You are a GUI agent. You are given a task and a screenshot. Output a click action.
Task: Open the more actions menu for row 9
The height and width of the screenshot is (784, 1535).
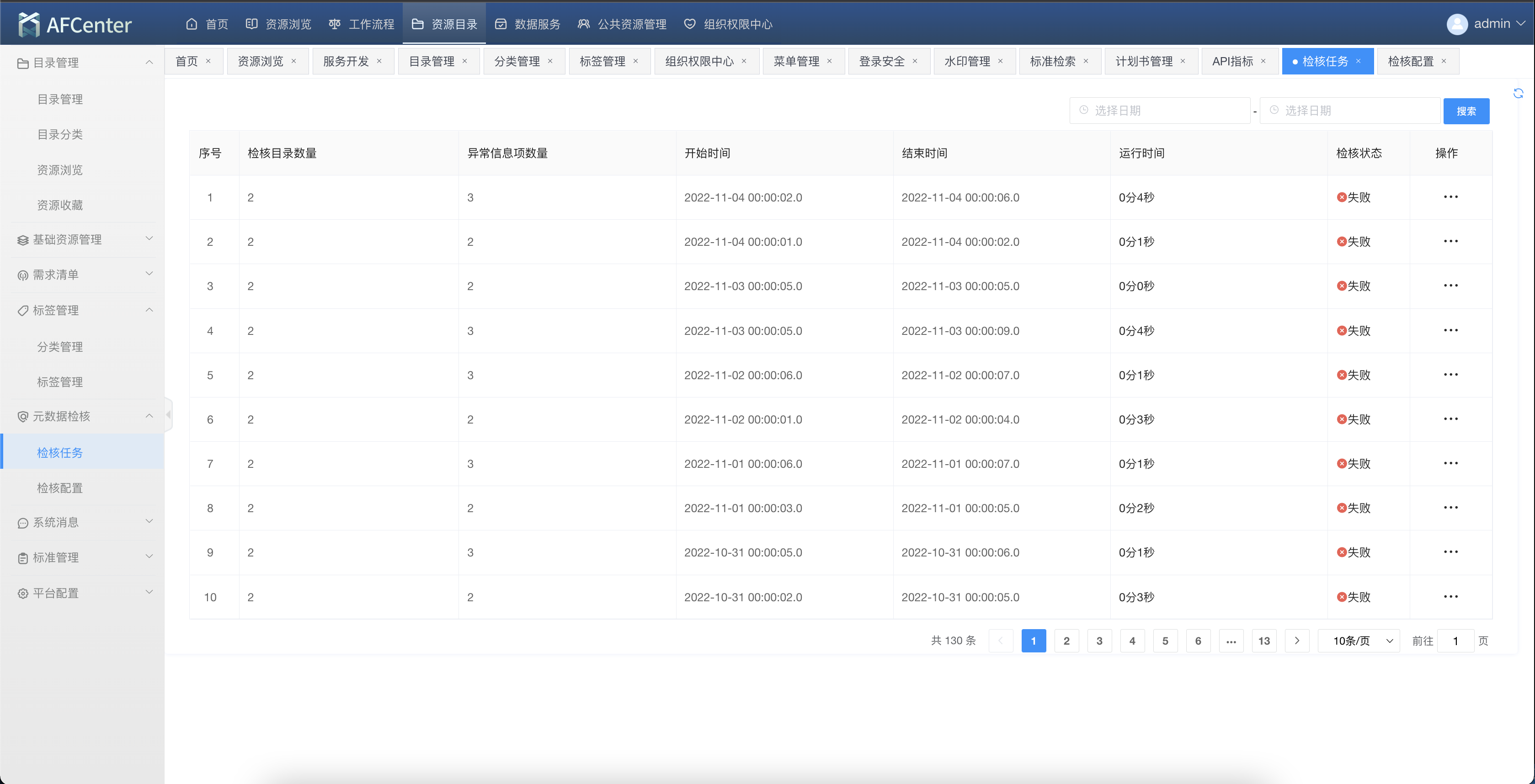coord(1450,551)
